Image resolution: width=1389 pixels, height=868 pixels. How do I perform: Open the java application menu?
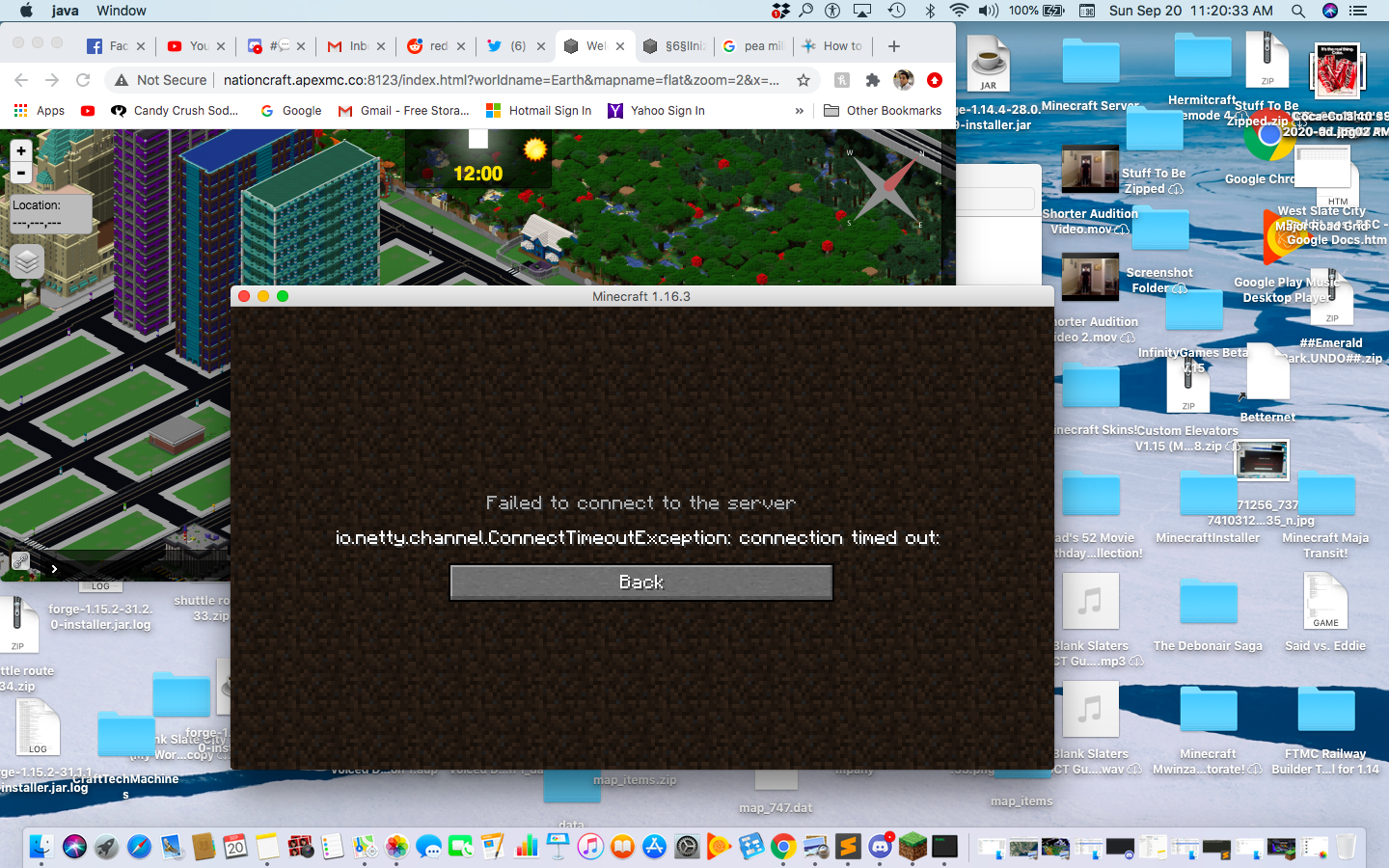(x=66, y=11)
